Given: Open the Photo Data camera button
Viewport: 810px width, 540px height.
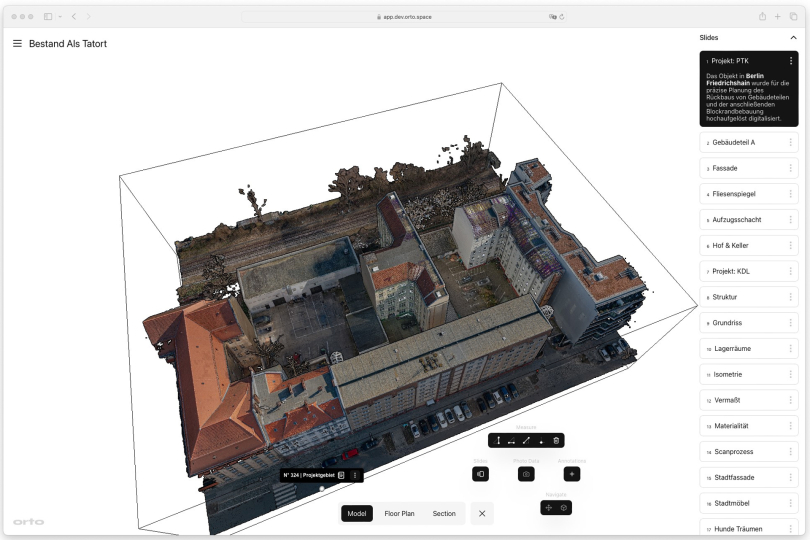Looking at the screenshot, I should [x=525, y=474].
